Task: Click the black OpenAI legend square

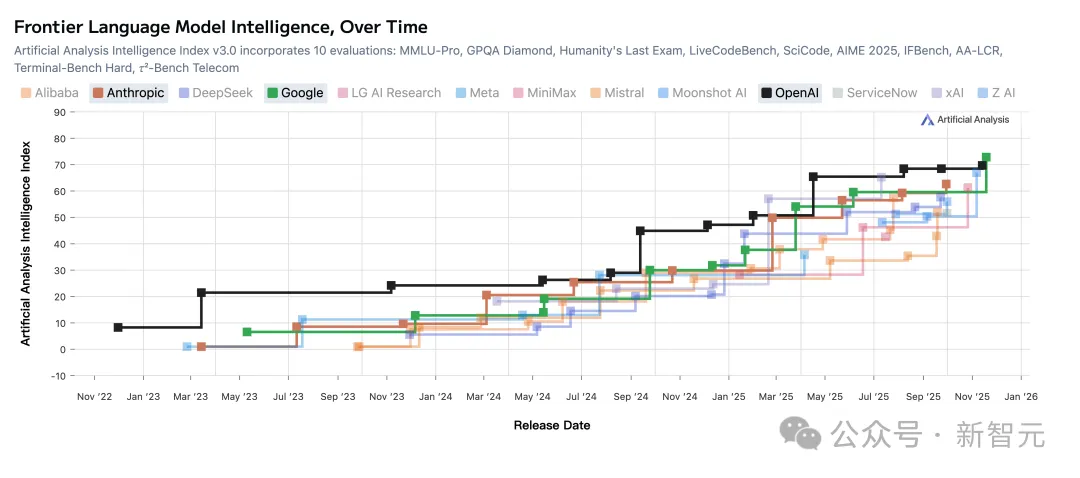Action: 766,93
